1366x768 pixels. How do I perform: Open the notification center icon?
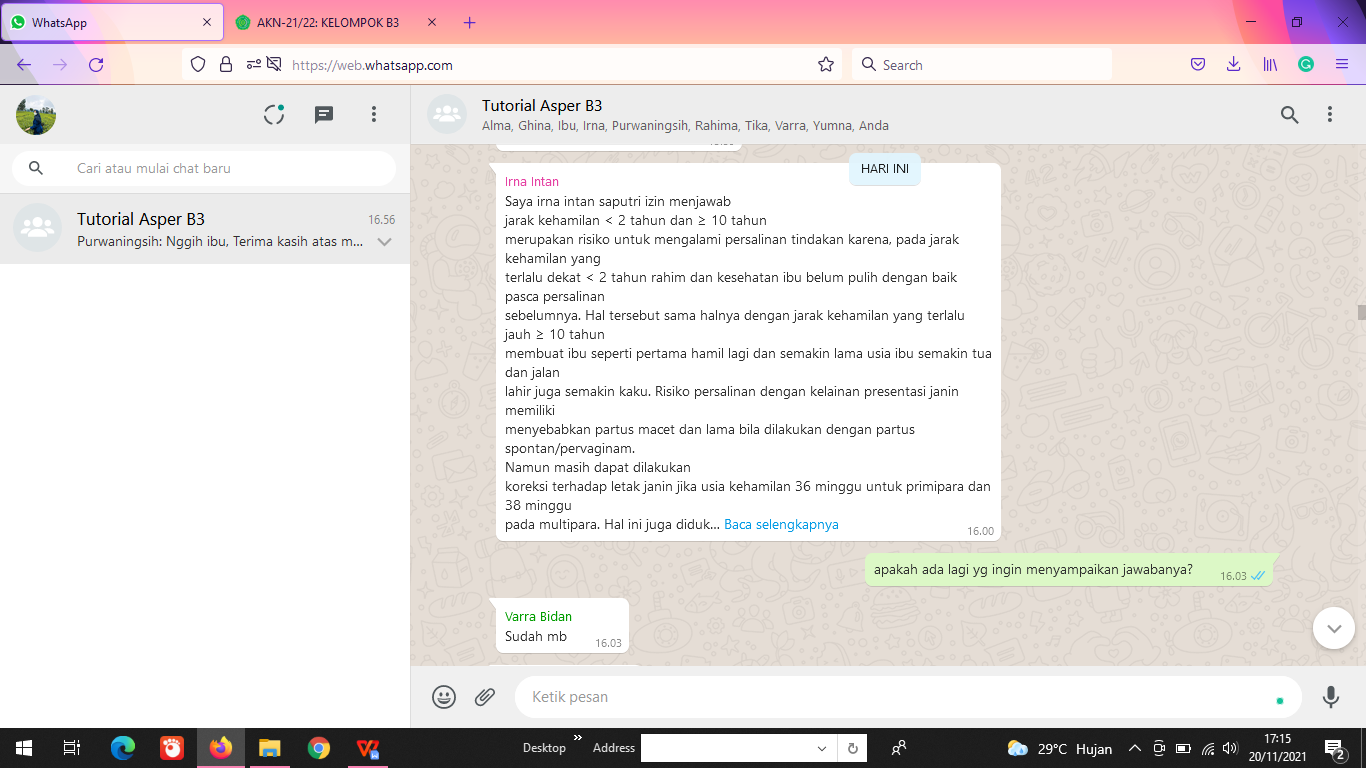(x=1334, y=748)
